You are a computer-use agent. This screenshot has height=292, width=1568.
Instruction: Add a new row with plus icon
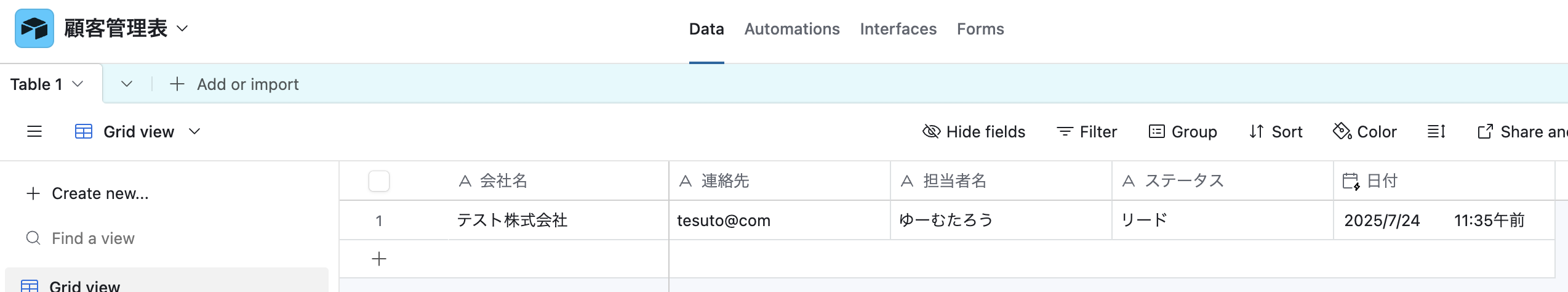pyautogui.click(x=379, y=259)
